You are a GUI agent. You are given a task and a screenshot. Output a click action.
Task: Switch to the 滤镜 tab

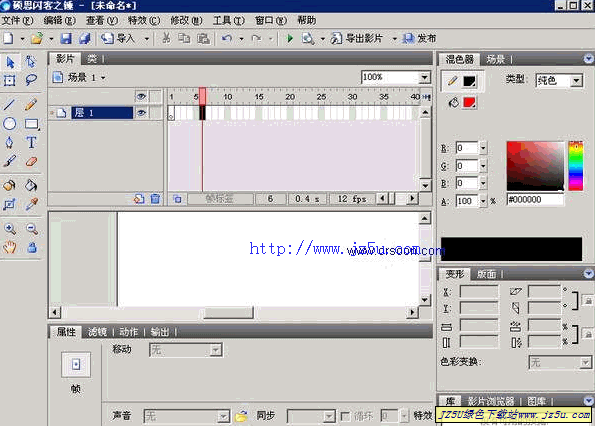tap(98, 332)
